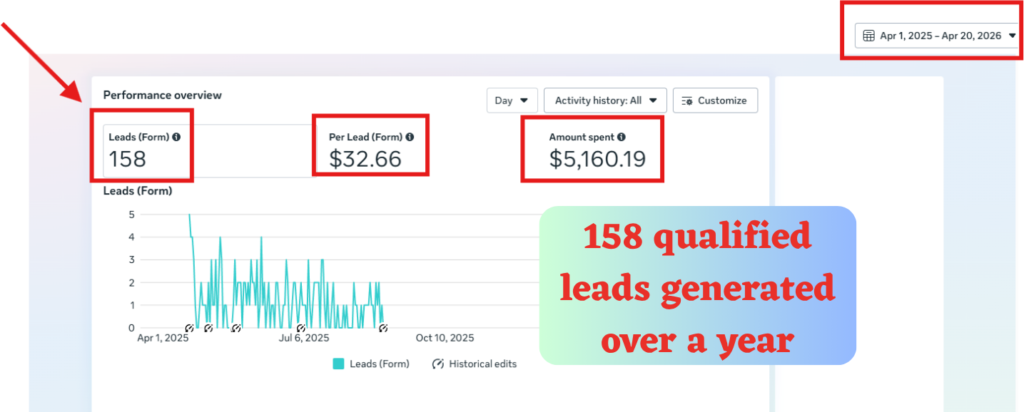Select the Amount spent metric card
Image resolution: width=1024 pixels, height=412 pixels.
[x=592, y=150]
